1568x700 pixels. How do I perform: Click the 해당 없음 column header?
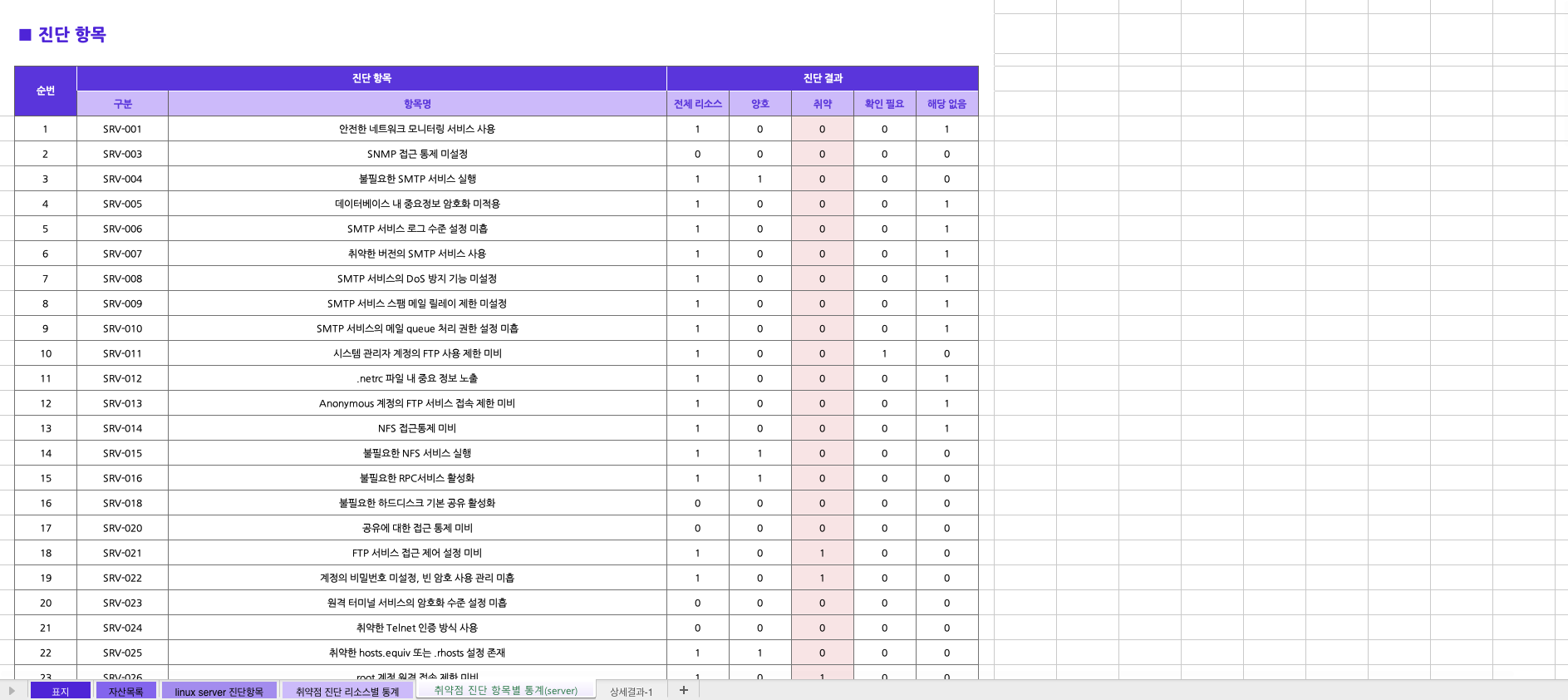point(946,104)
